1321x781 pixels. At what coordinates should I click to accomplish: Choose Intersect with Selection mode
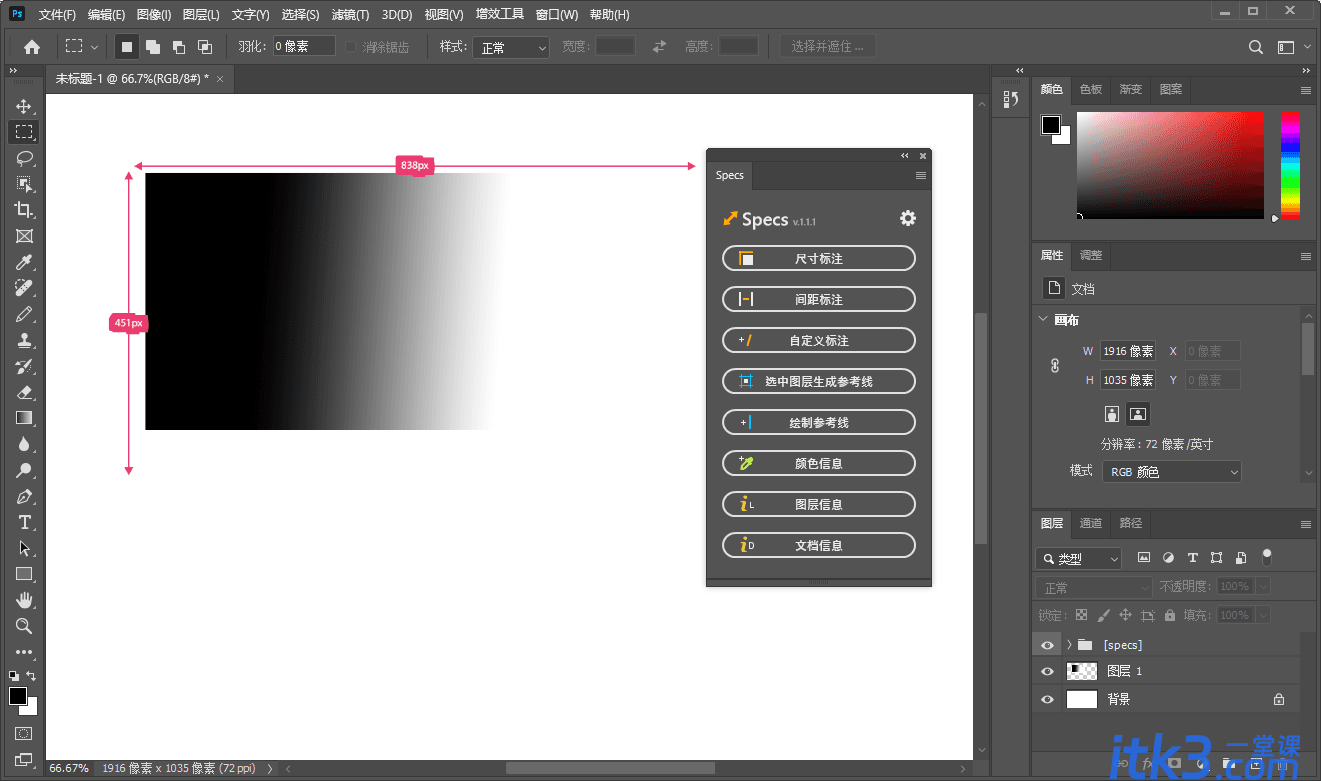pos(205,47)
